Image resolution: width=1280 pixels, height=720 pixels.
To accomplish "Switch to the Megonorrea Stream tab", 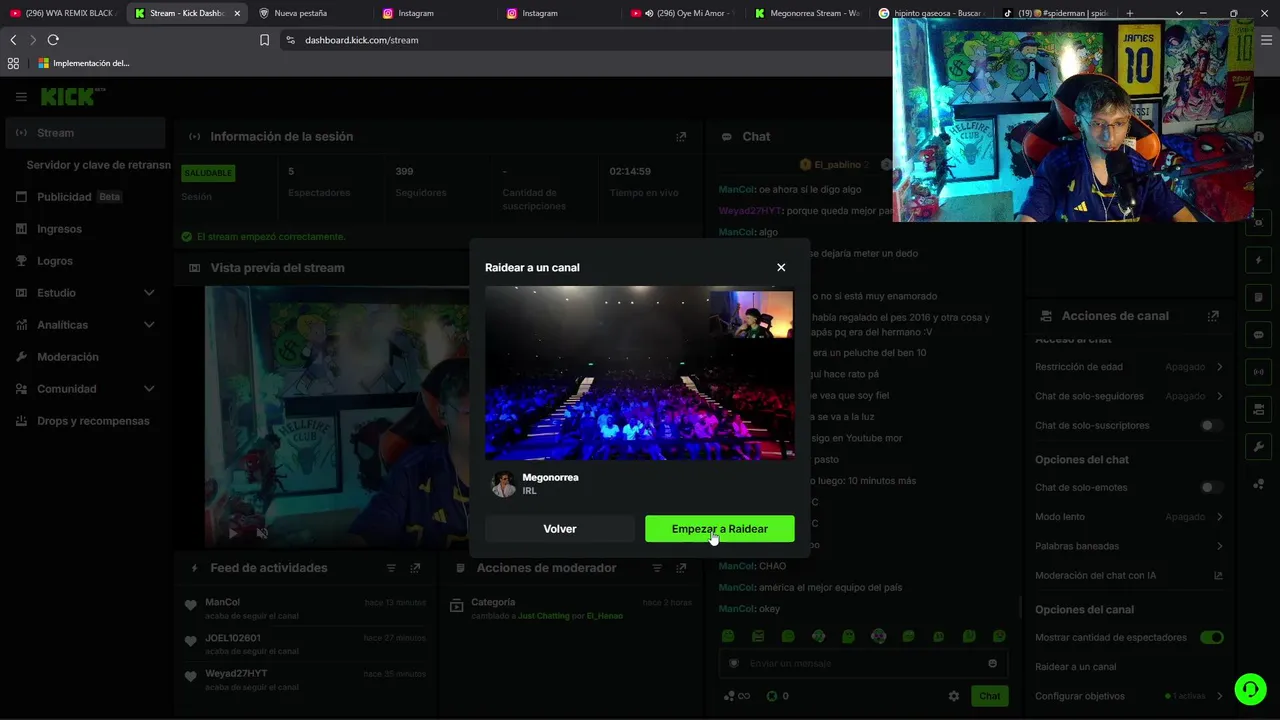I will [808, 13].
